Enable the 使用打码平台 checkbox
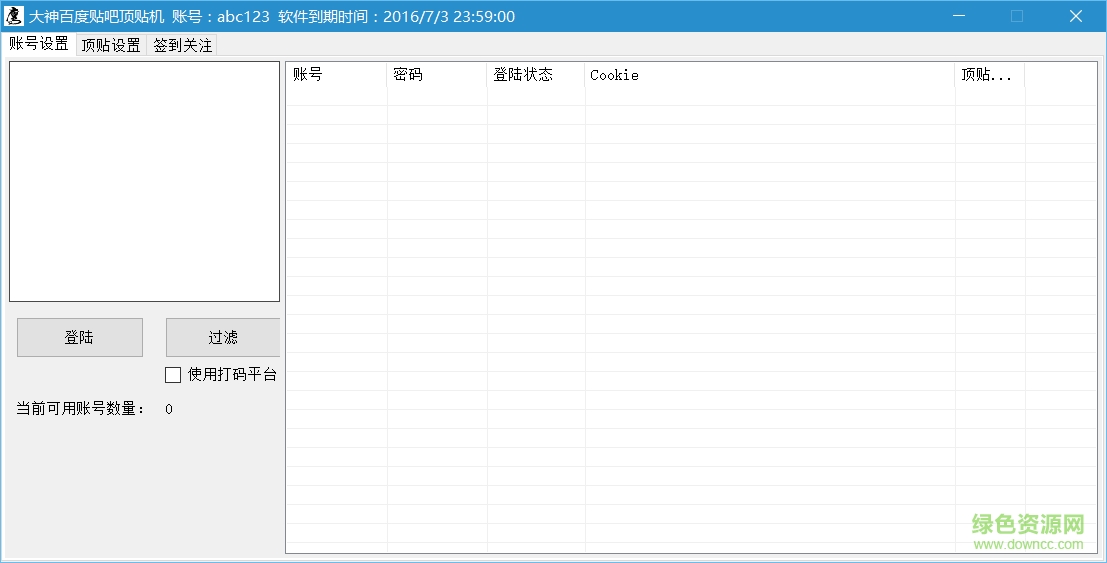Viewport: 1107px width, 563px height. [173, 375]
